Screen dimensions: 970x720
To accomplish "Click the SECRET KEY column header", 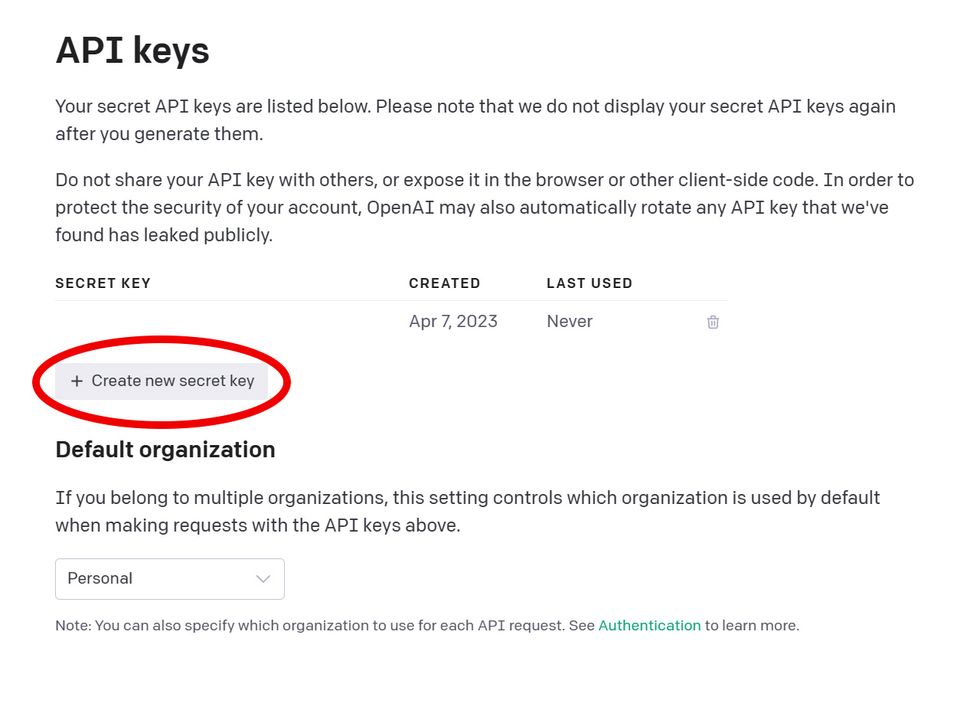I will coord(103,283).
